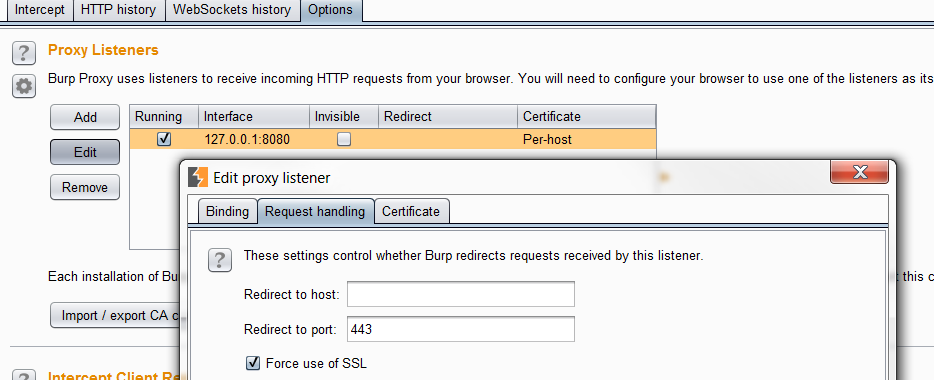The height and width of the screenshot is (380, 934).
Task: Click the Add listener button
Action: coord(85,117)
